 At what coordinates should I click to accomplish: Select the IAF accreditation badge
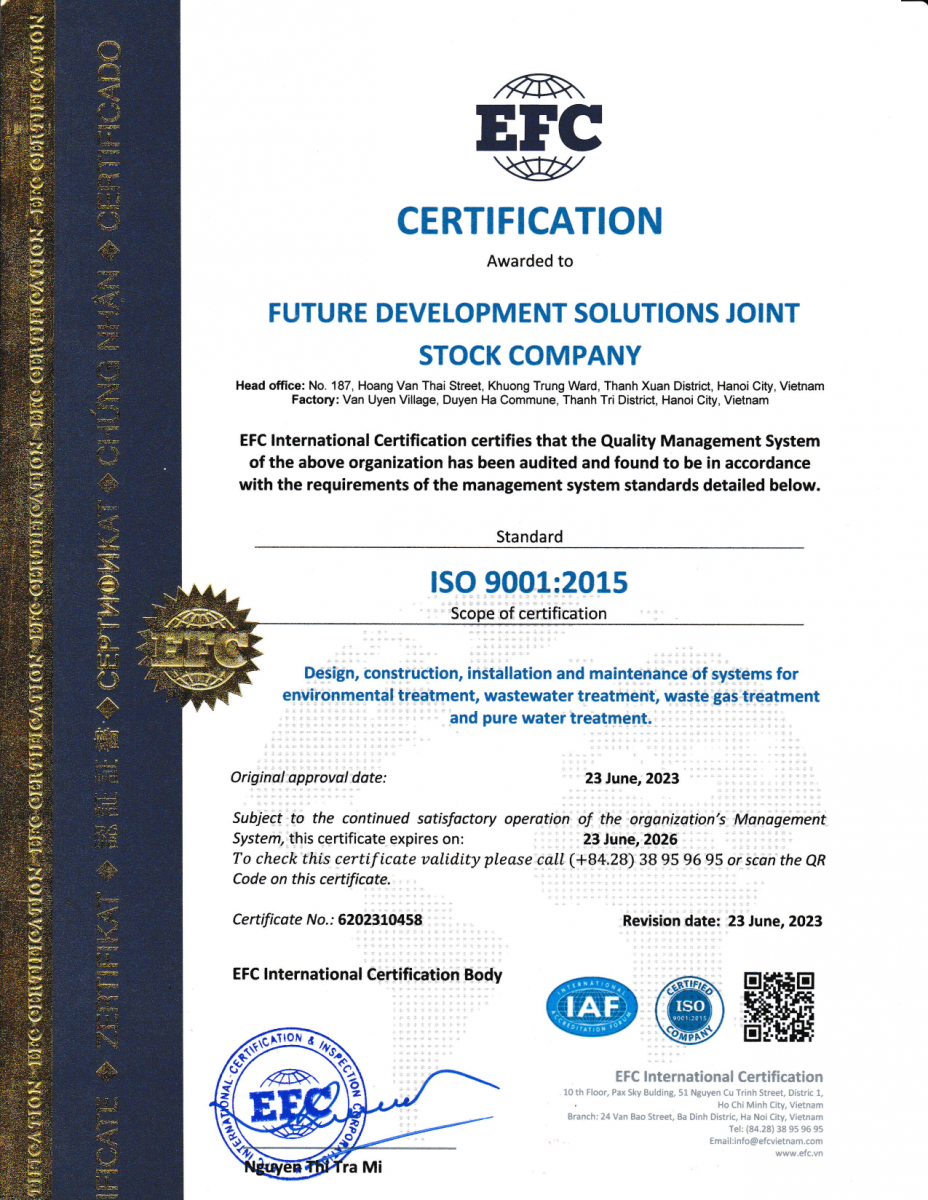point(590,1007)
